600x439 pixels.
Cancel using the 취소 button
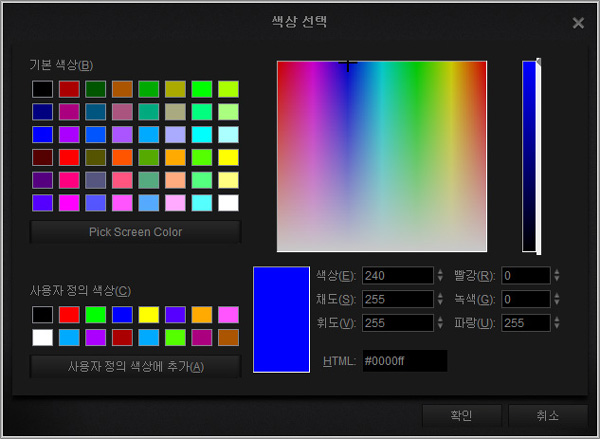coord(547,415)
